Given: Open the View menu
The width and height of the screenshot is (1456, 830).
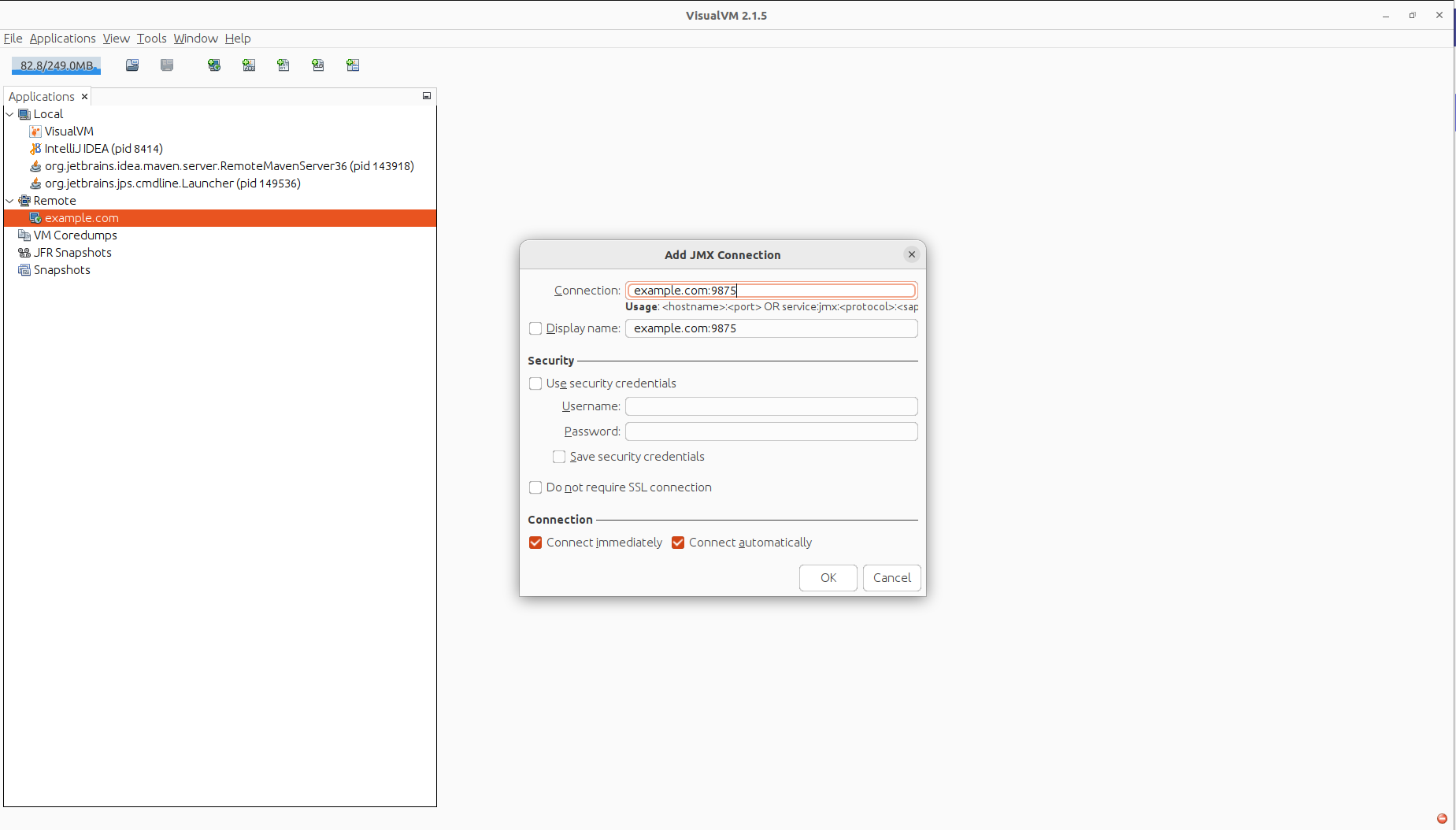Looking at the screenshot, I should [x=116, y=39].
